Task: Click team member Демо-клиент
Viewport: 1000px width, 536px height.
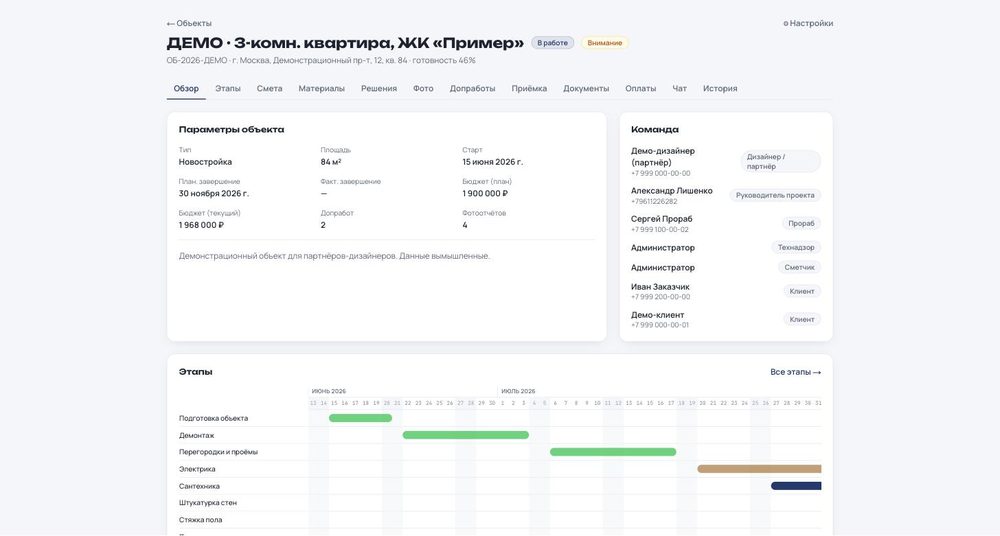Action: tap(658, 315)
